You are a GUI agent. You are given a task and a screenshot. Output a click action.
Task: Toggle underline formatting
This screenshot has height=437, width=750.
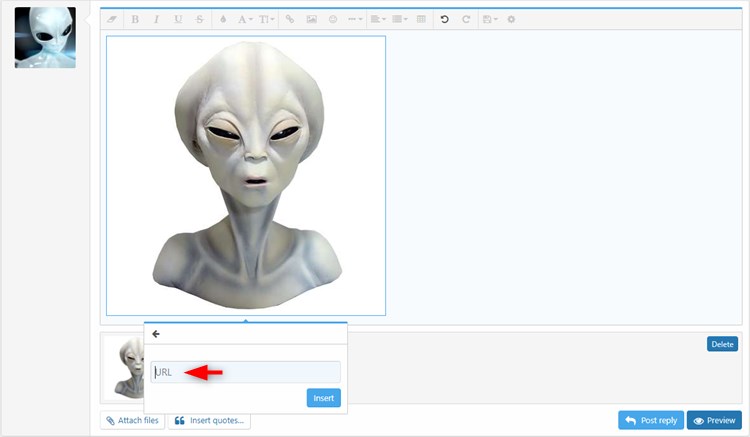coord(178,19)
